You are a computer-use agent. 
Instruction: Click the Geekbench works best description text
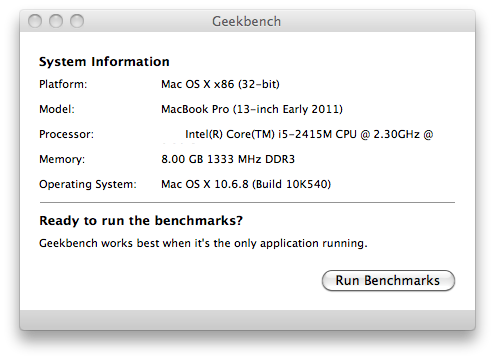(x=203, y=243)
